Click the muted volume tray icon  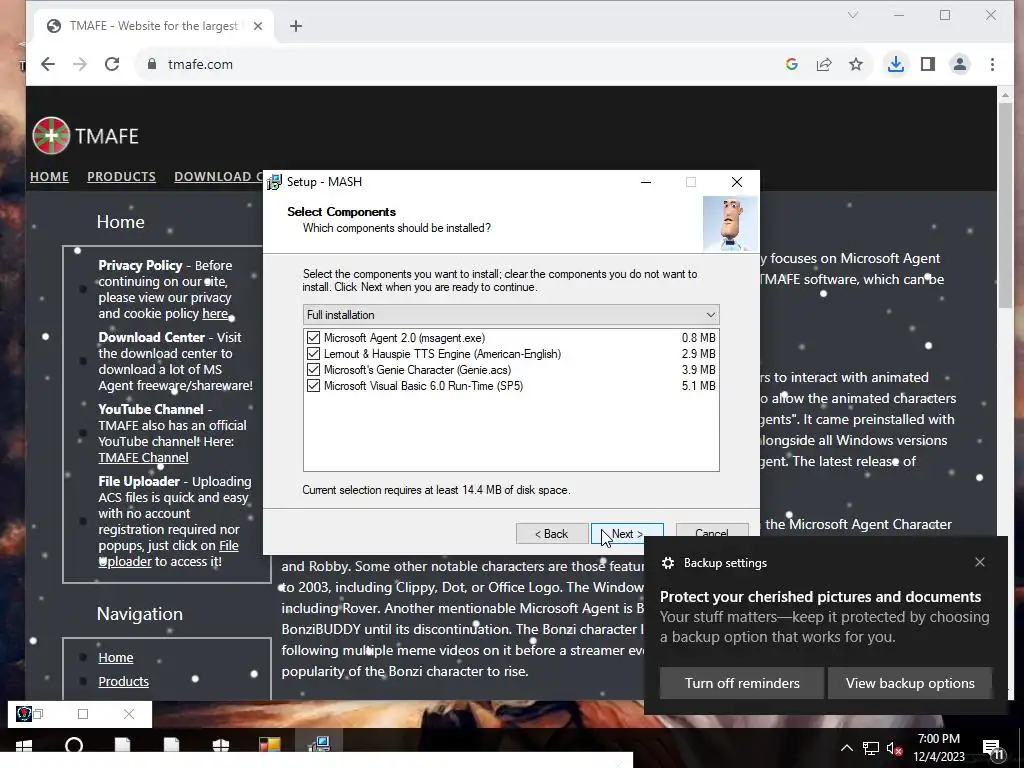pyautogui.click(x=895, y=748)
